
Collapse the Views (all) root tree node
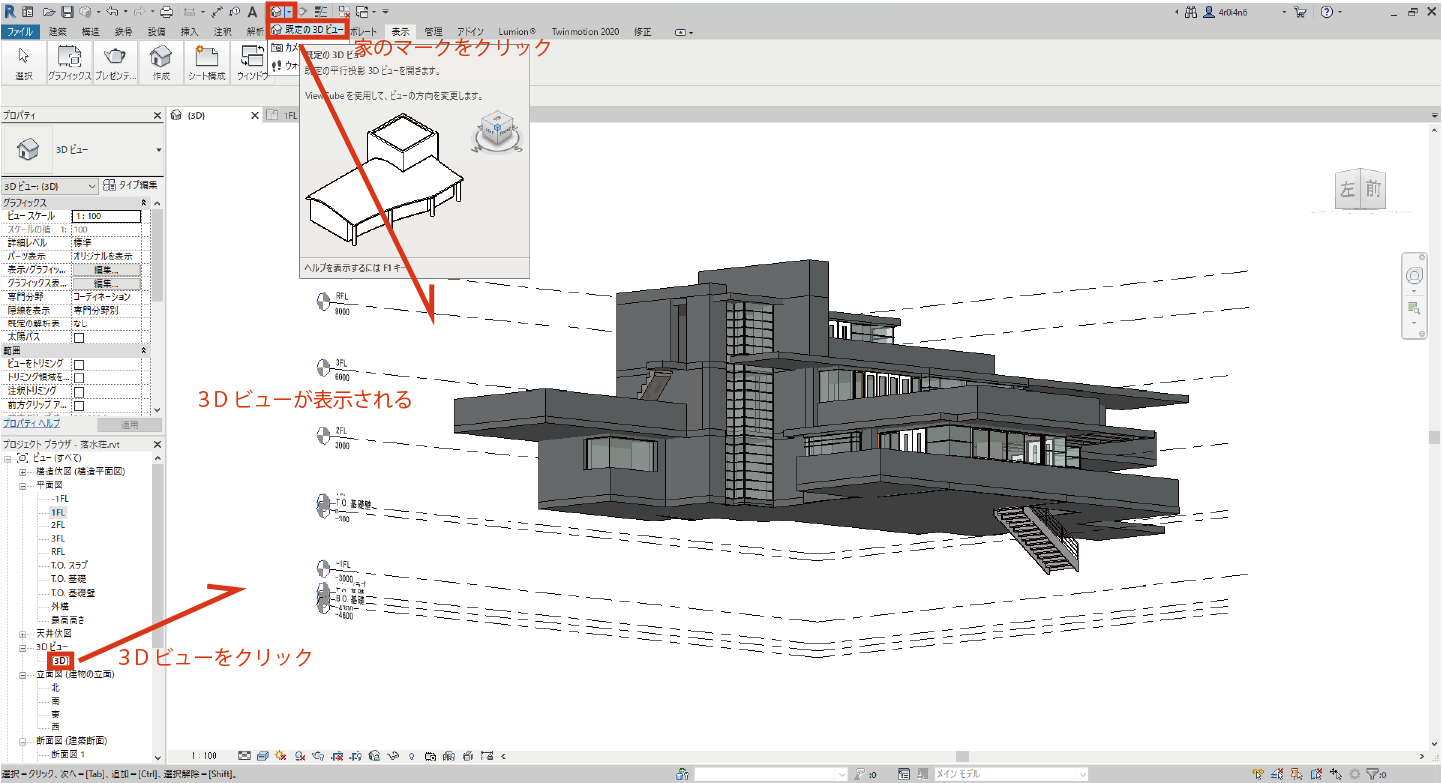(x=9, y=457)
